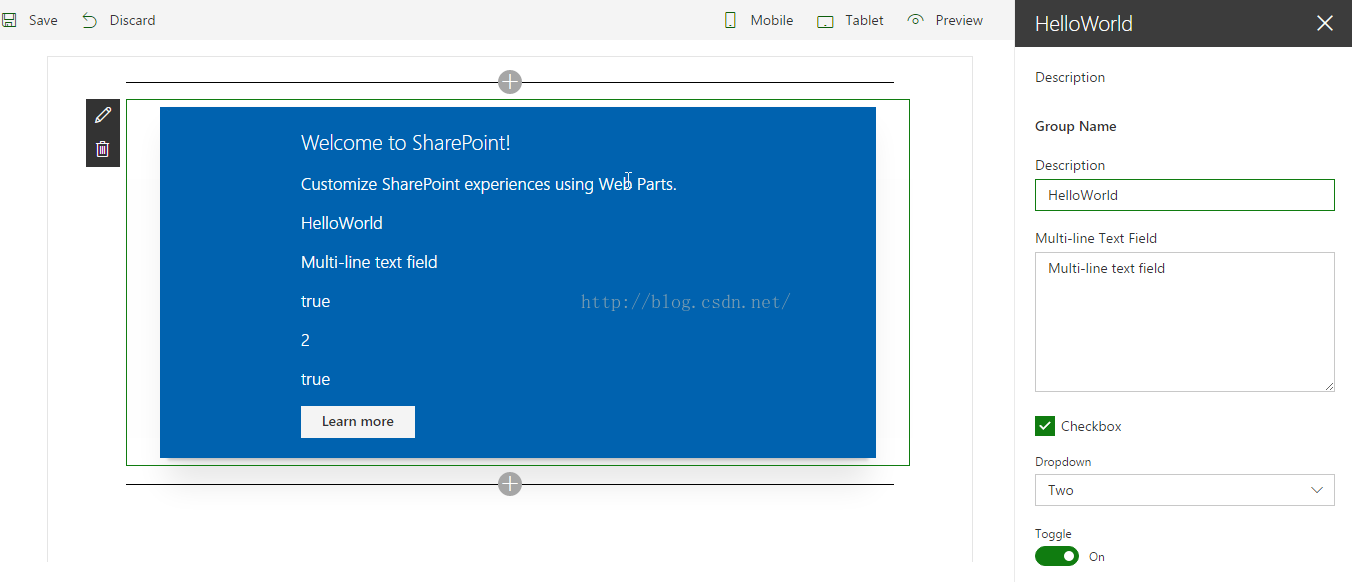The height and width of the screenshot is (582, 1352).
Task: Click the value 2 in web part
Action: [x=305, y=340]
